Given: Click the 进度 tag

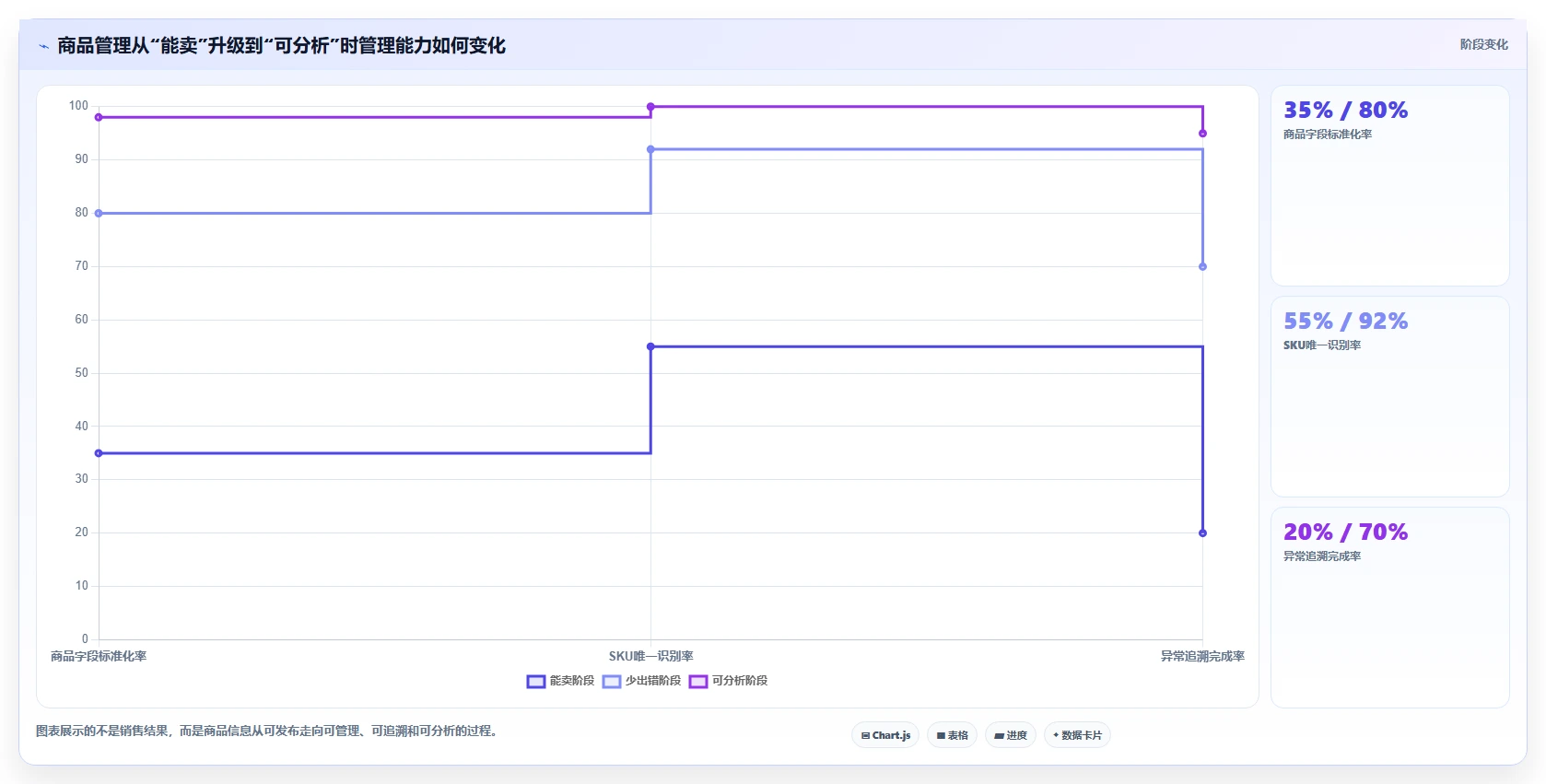Looking at the screenshot, I should [x=1011, y=735].
